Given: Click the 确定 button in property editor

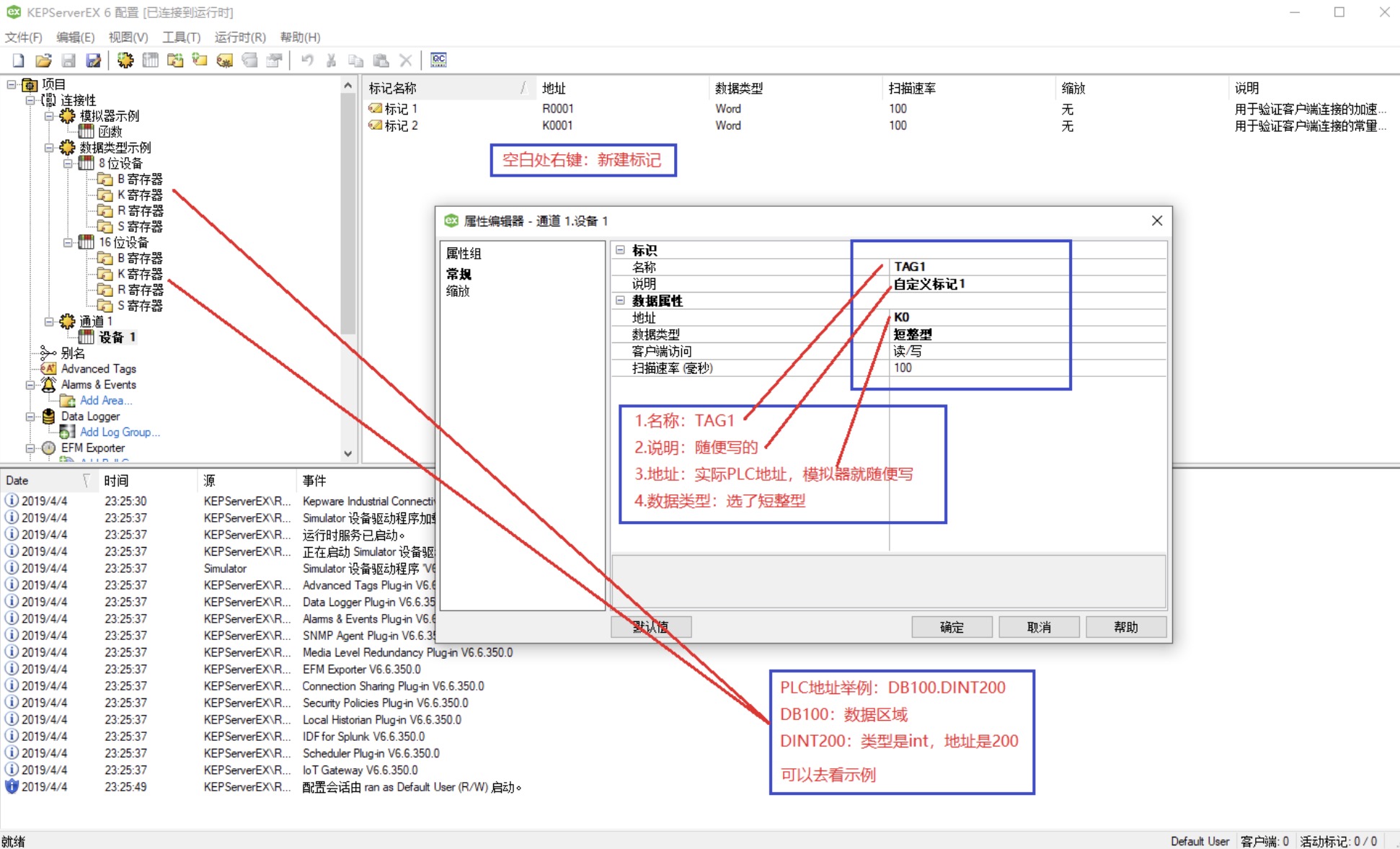Looking at the screenshot, I should (952, 627).
